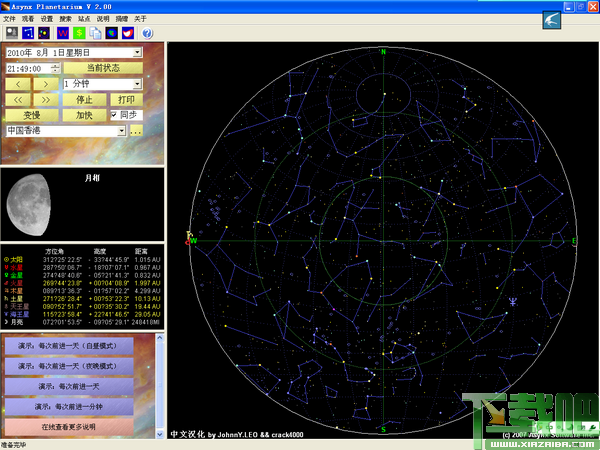Select the 木星 row in planet table

(82, 291)
